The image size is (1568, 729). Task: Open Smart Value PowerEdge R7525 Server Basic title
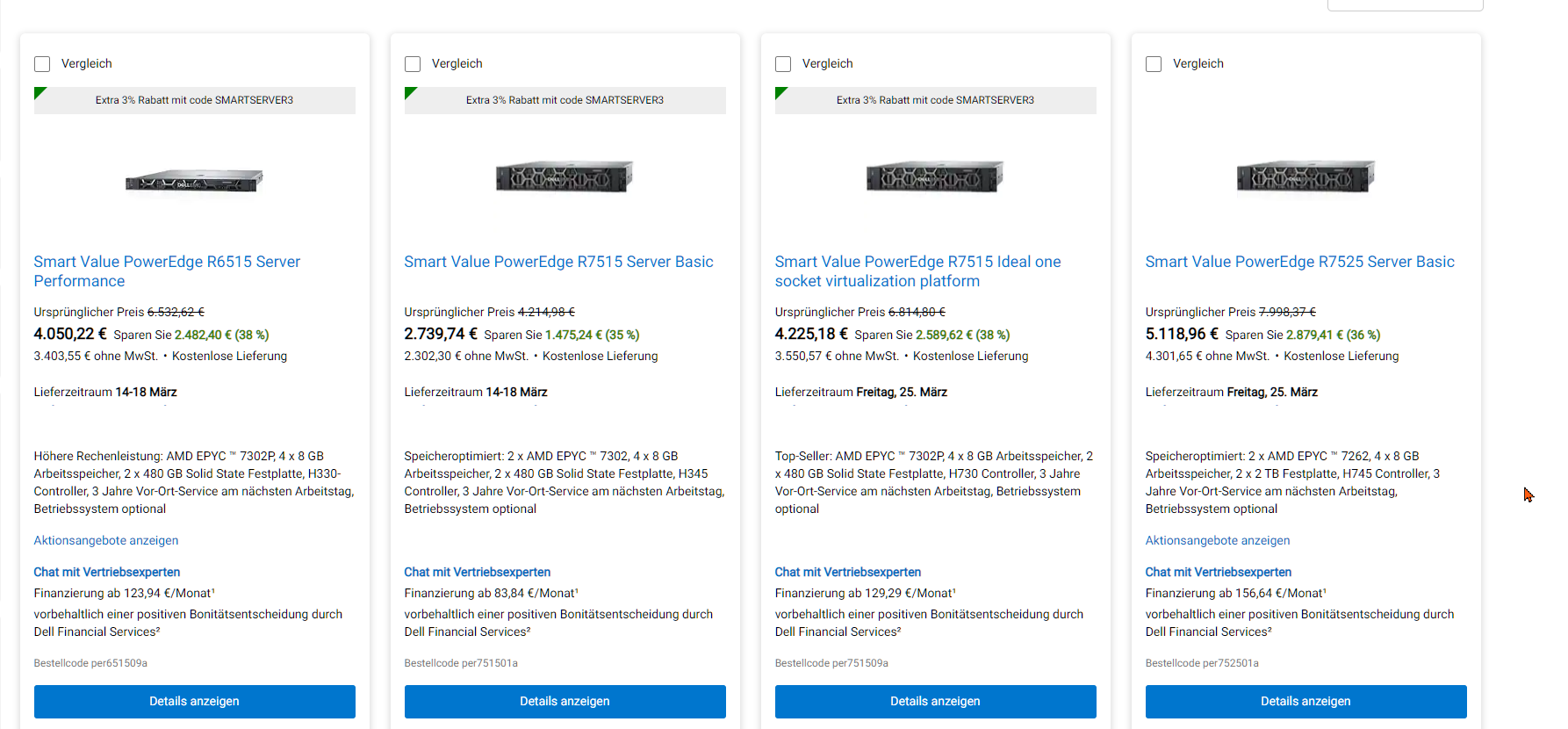1299,262
